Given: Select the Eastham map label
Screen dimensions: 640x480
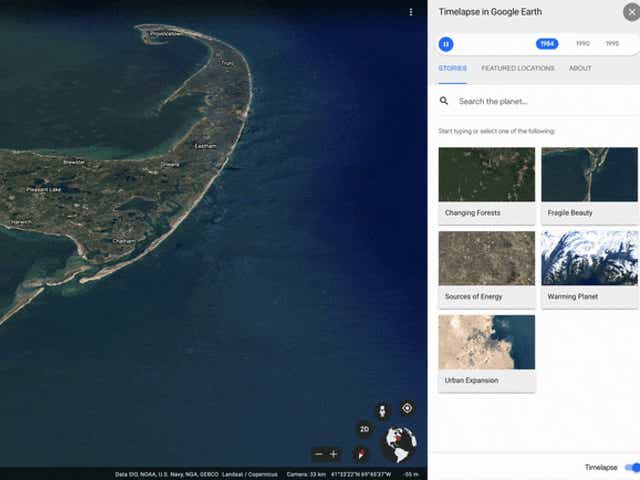Looking at the screenshot, I should 205,146.
